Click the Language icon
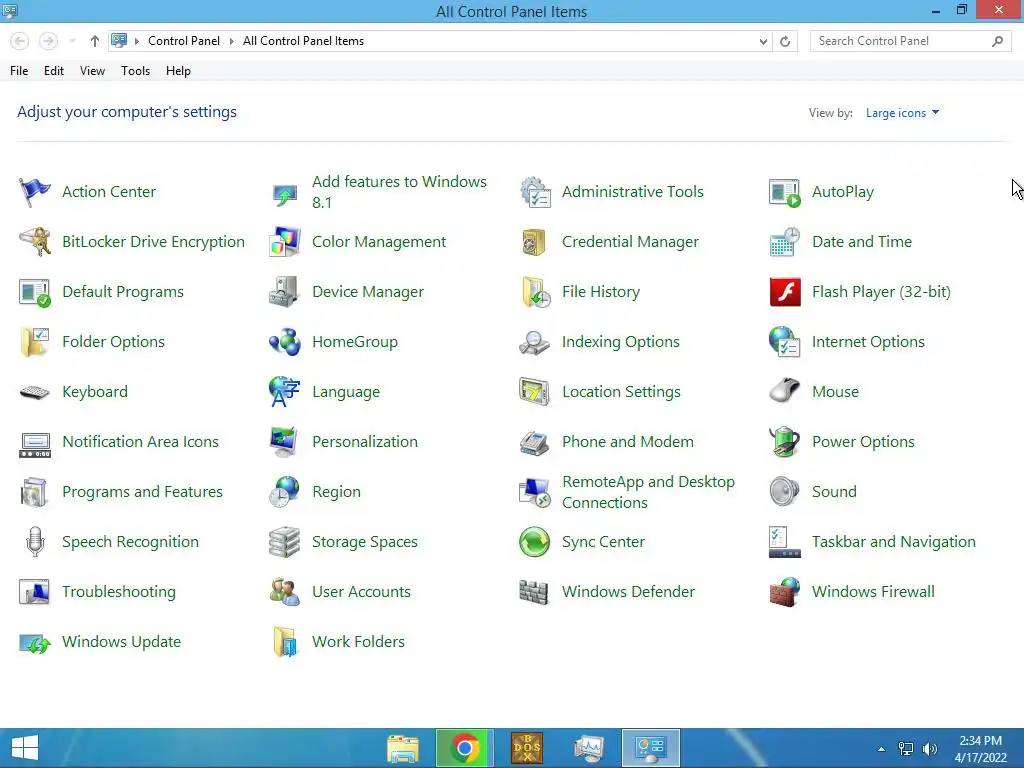Image resolution: width=1024 pixels, height=768 pixels. [x=285, y=392]
